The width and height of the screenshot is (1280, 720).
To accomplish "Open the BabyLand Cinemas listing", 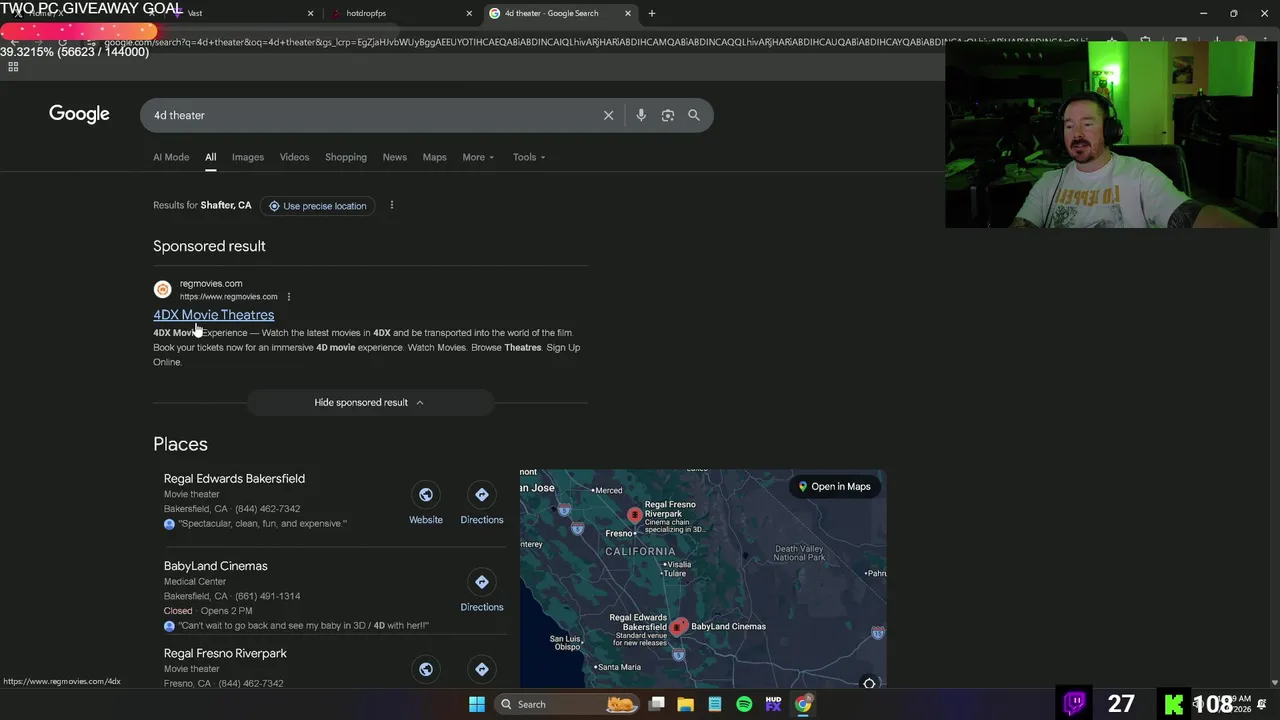I will pos(215,566).
